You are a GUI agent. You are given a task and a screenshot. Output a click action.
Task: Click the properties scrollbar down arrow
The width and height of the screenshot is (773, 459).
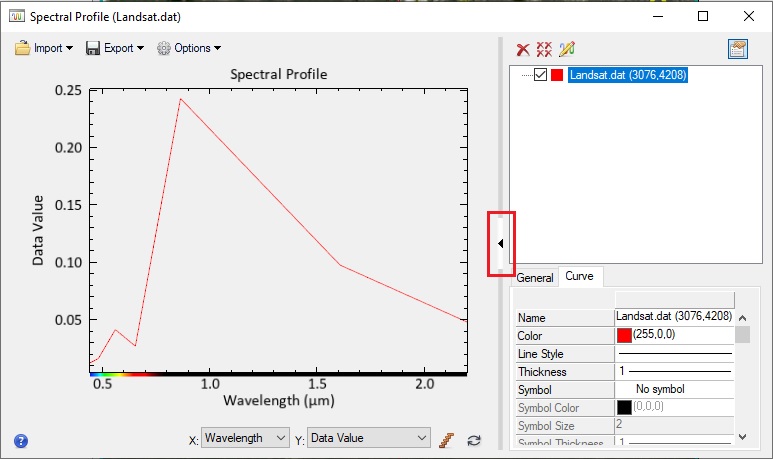[741, 437]
